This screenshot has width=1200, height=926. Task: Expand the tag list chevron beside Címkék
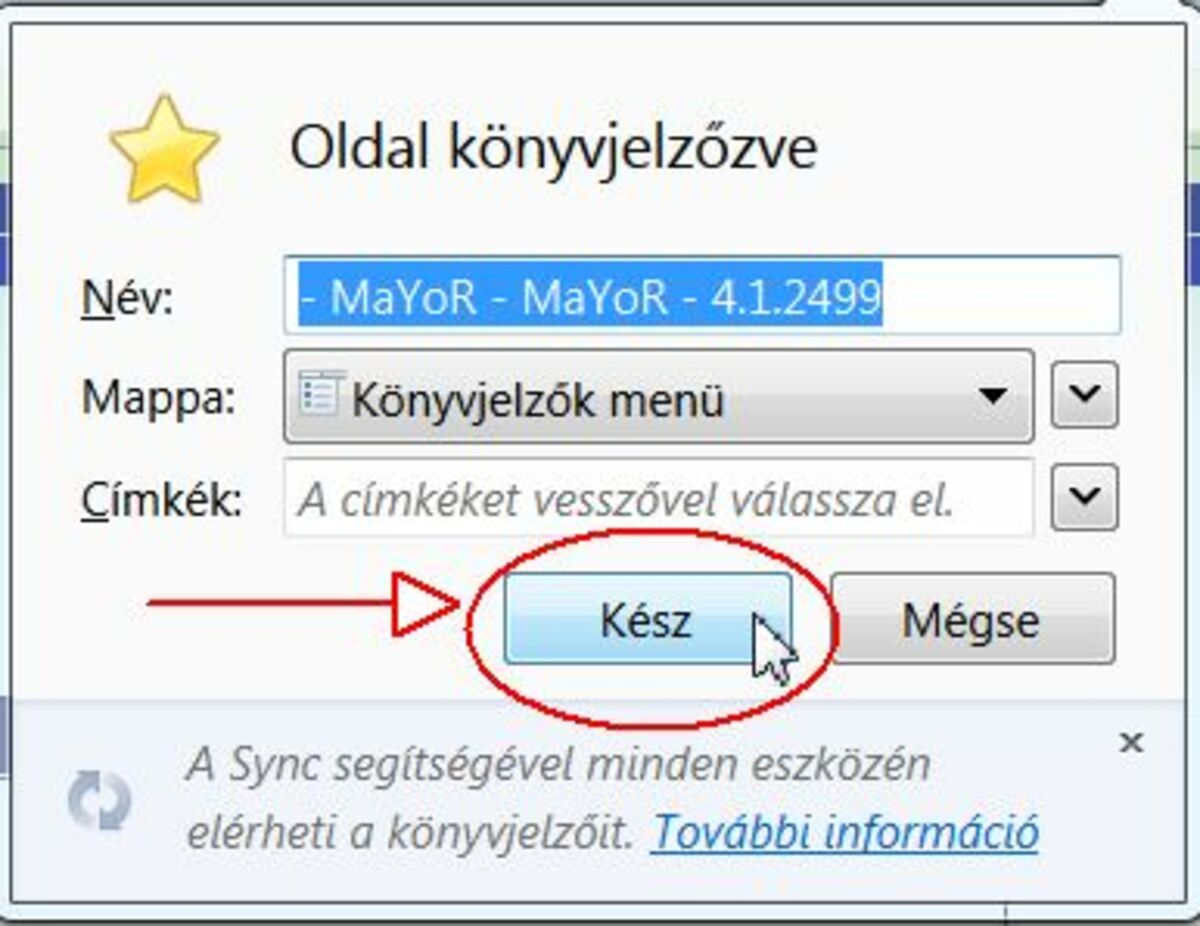1085,497
